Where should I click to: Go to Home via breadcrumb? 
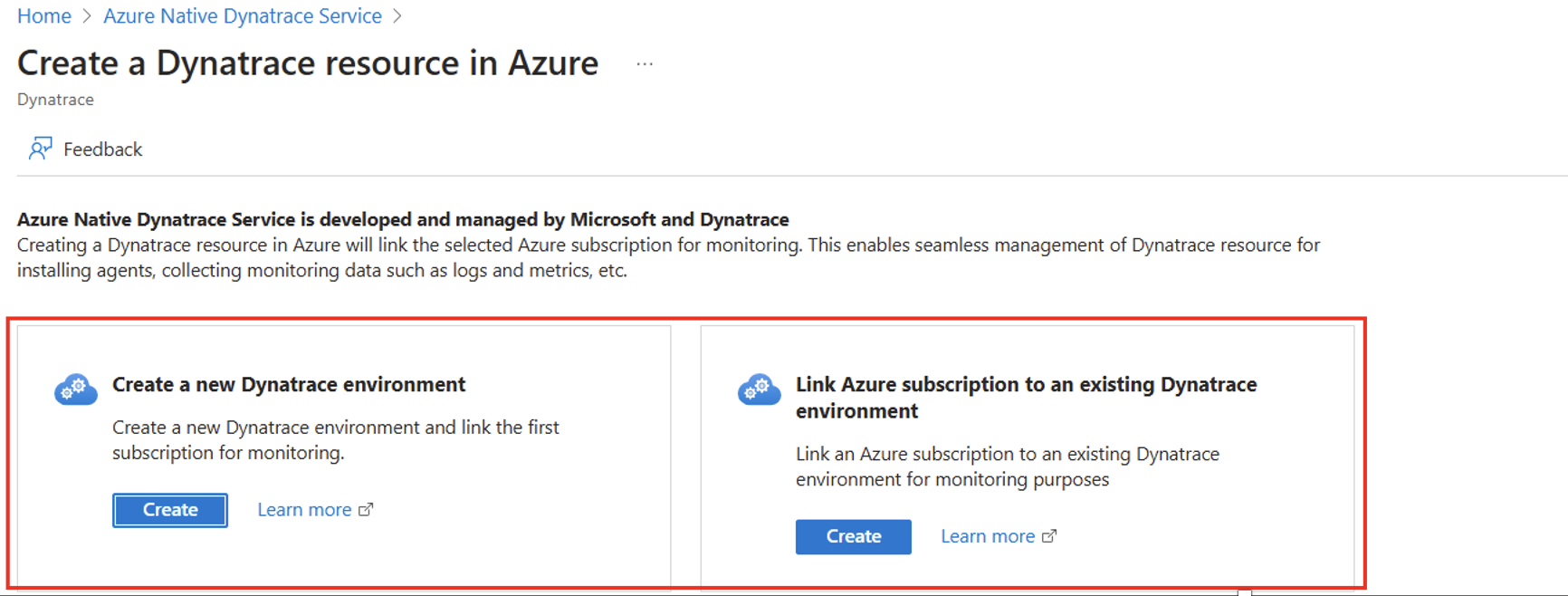[44, 16]
